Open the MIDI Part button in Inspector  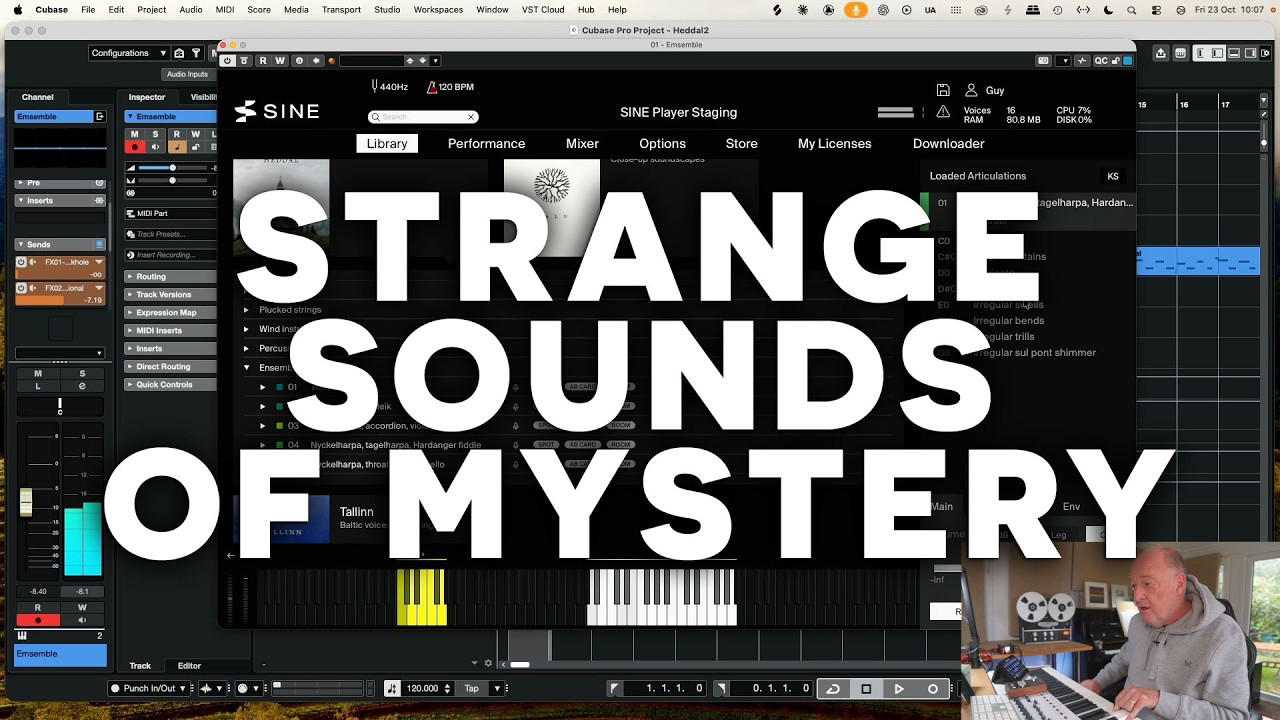(170, 214)
